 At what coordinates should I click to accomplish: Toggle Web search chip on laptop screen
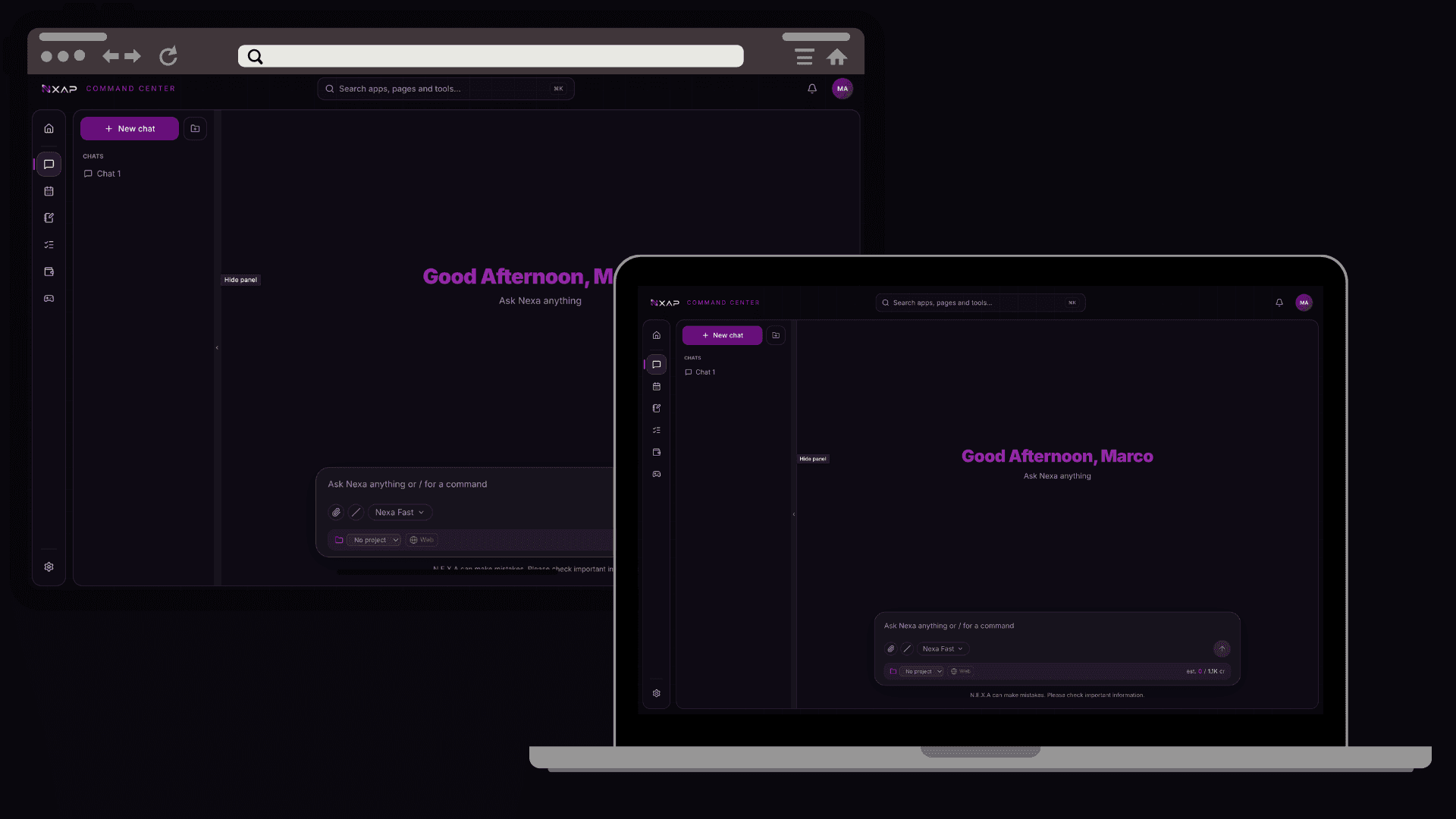point(960,671)
